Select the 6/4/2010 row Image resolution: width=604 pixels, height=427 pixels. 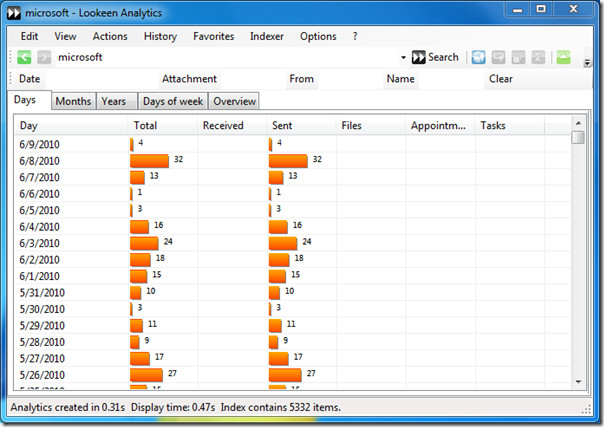click(292, 227)
